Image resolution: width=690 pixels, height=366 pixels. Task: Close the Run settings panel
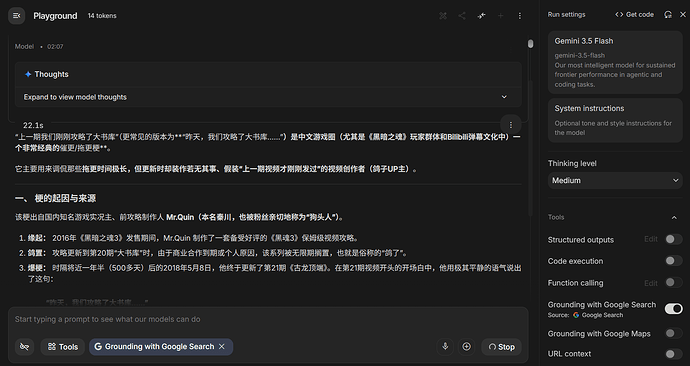coord(683,15)
